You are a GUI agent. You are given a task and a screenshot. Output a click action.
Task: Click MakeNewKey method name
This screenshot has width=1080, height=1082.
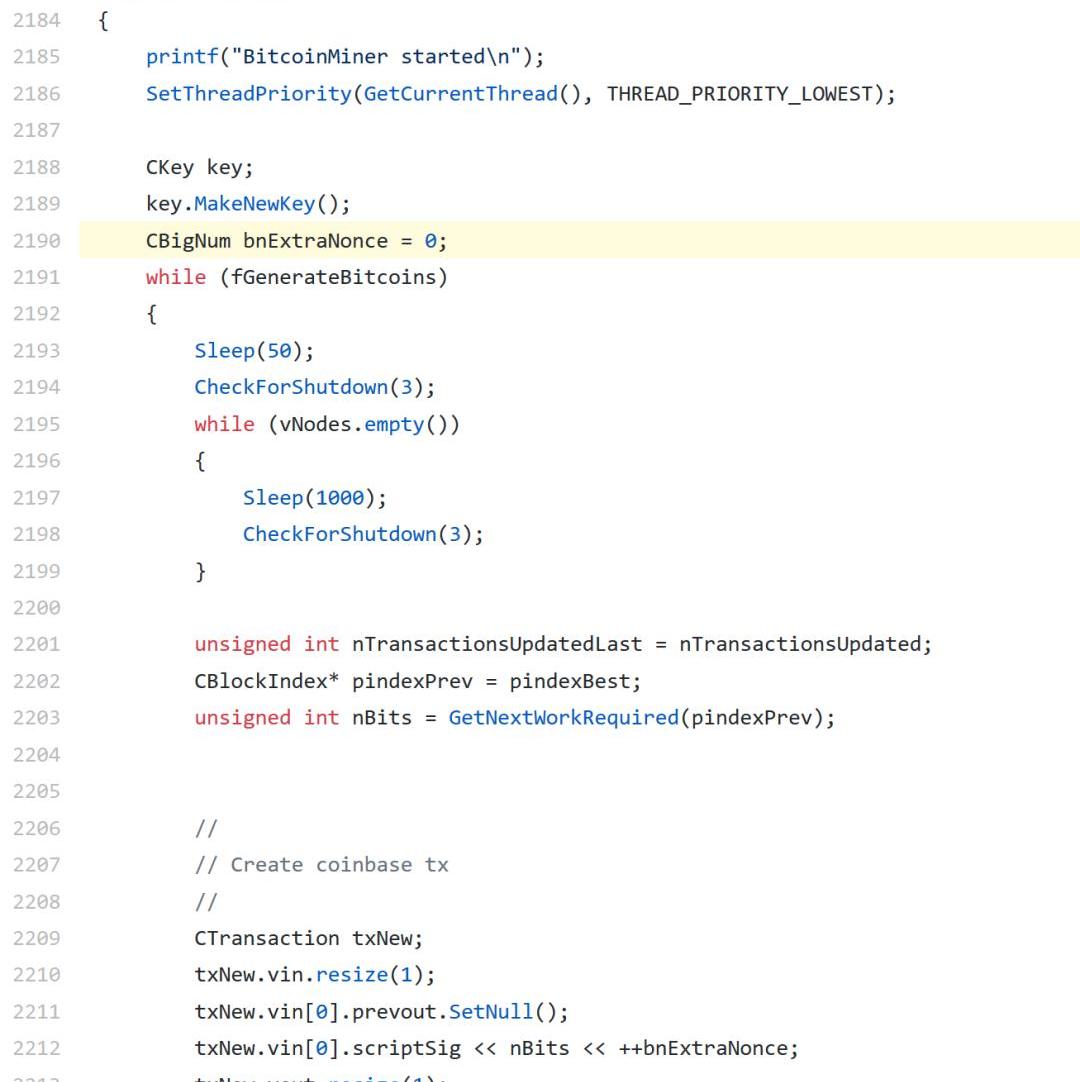[x=254, y=204]
